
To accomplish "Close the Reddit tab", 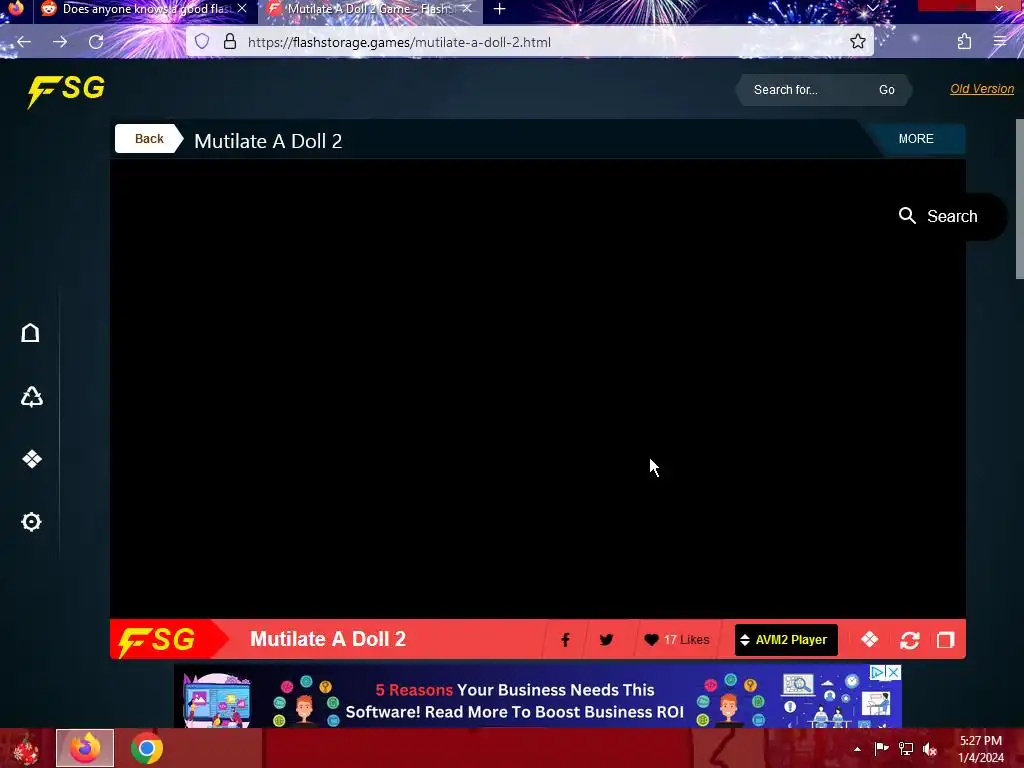I will [242, 8].
